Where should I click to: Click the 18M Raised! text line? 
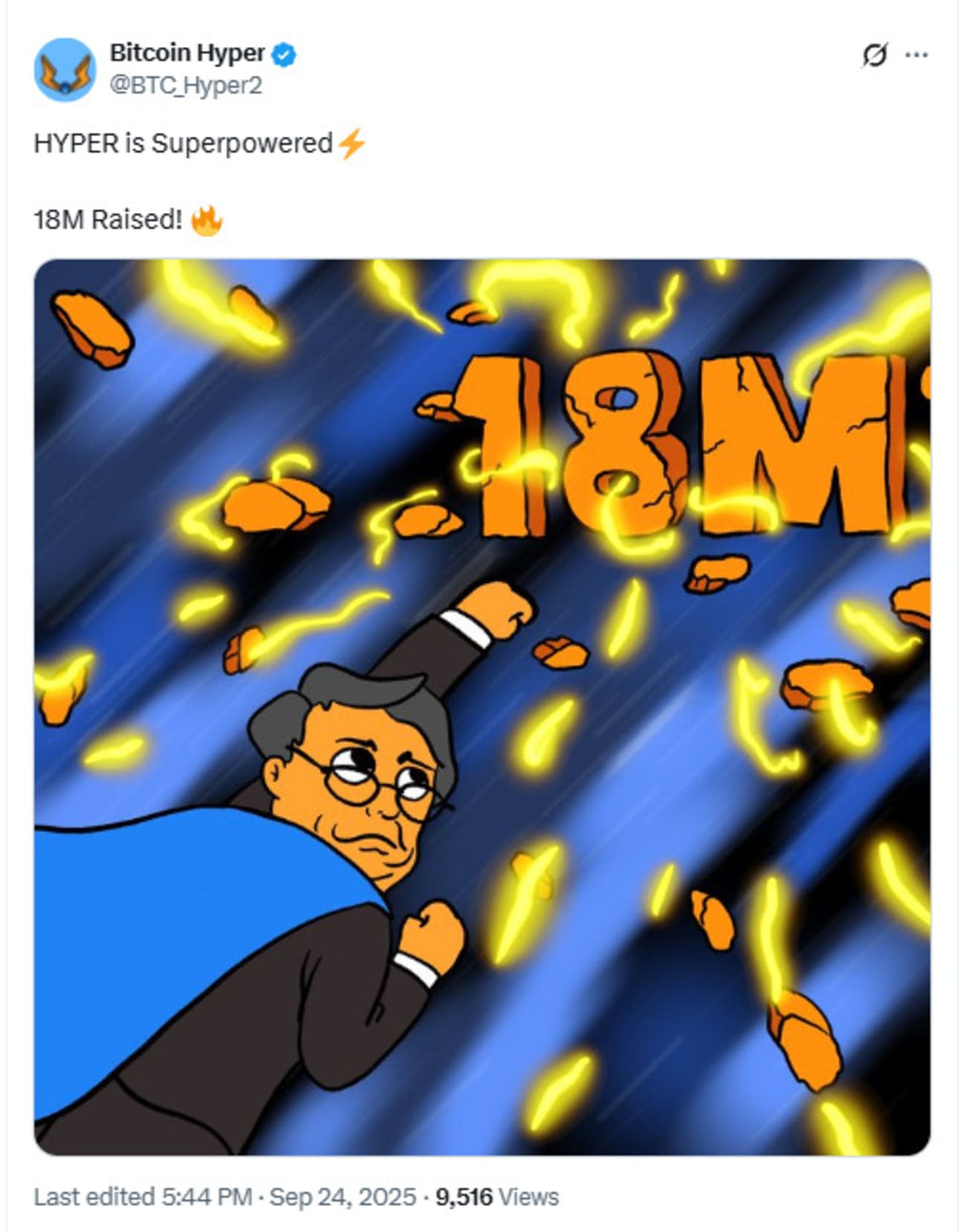(x=108, y=220)
